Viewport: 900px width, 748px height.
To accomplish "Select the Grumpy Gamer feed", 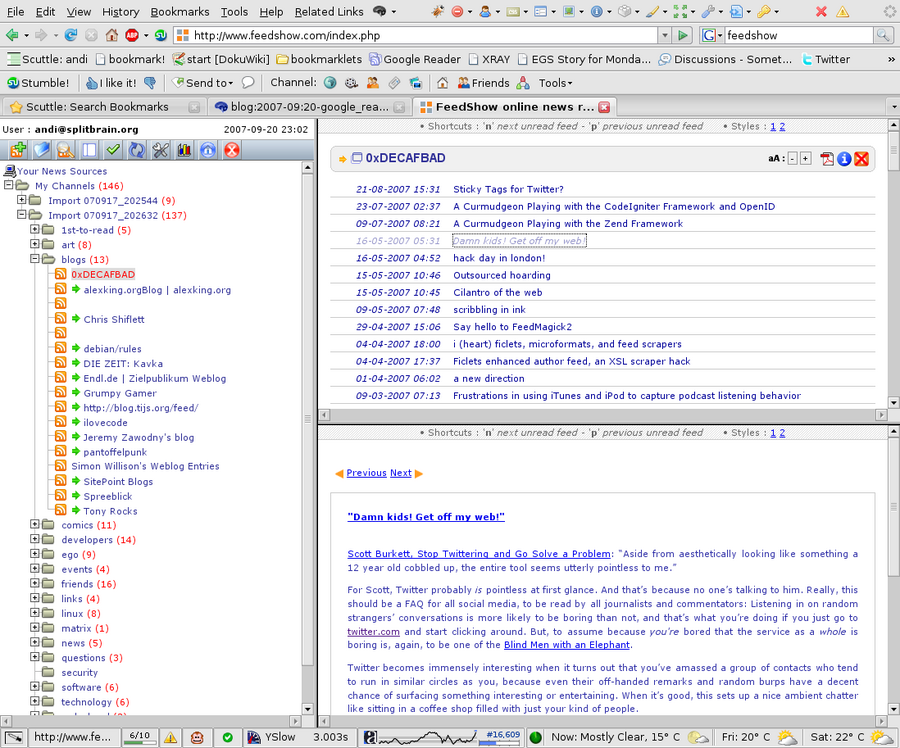I will [120, 393].
